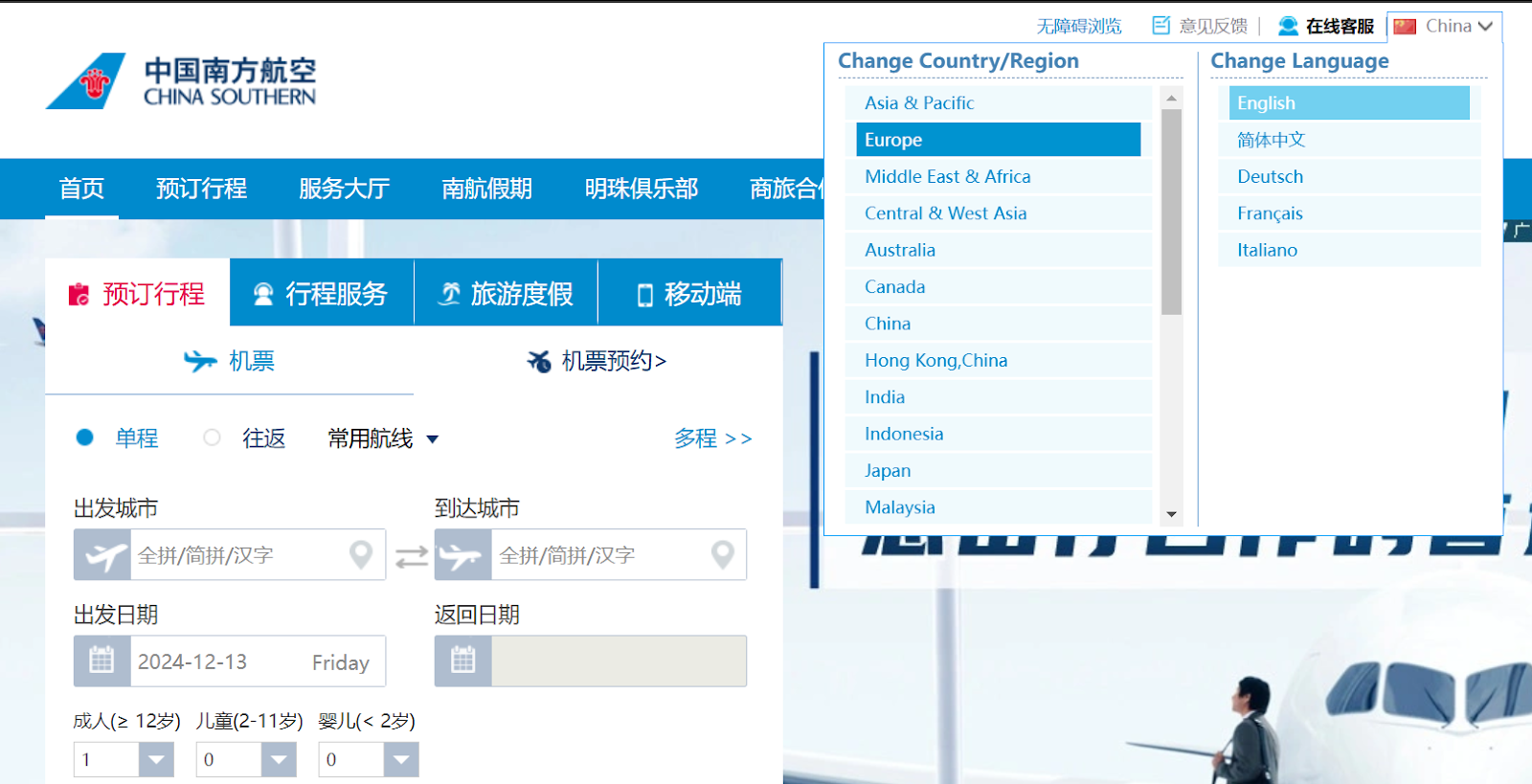Open the 南航假期 menu item
The width and height of the screenshot is (1532, 784).
click(x=486, y=189)
